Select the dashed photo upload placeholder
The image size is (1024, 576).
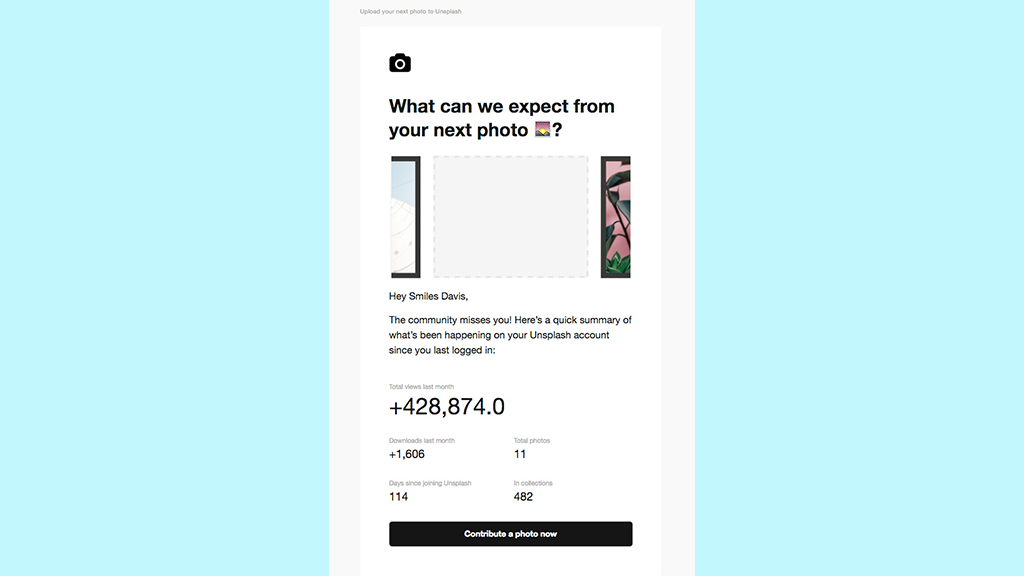click(x=510, y=216)
